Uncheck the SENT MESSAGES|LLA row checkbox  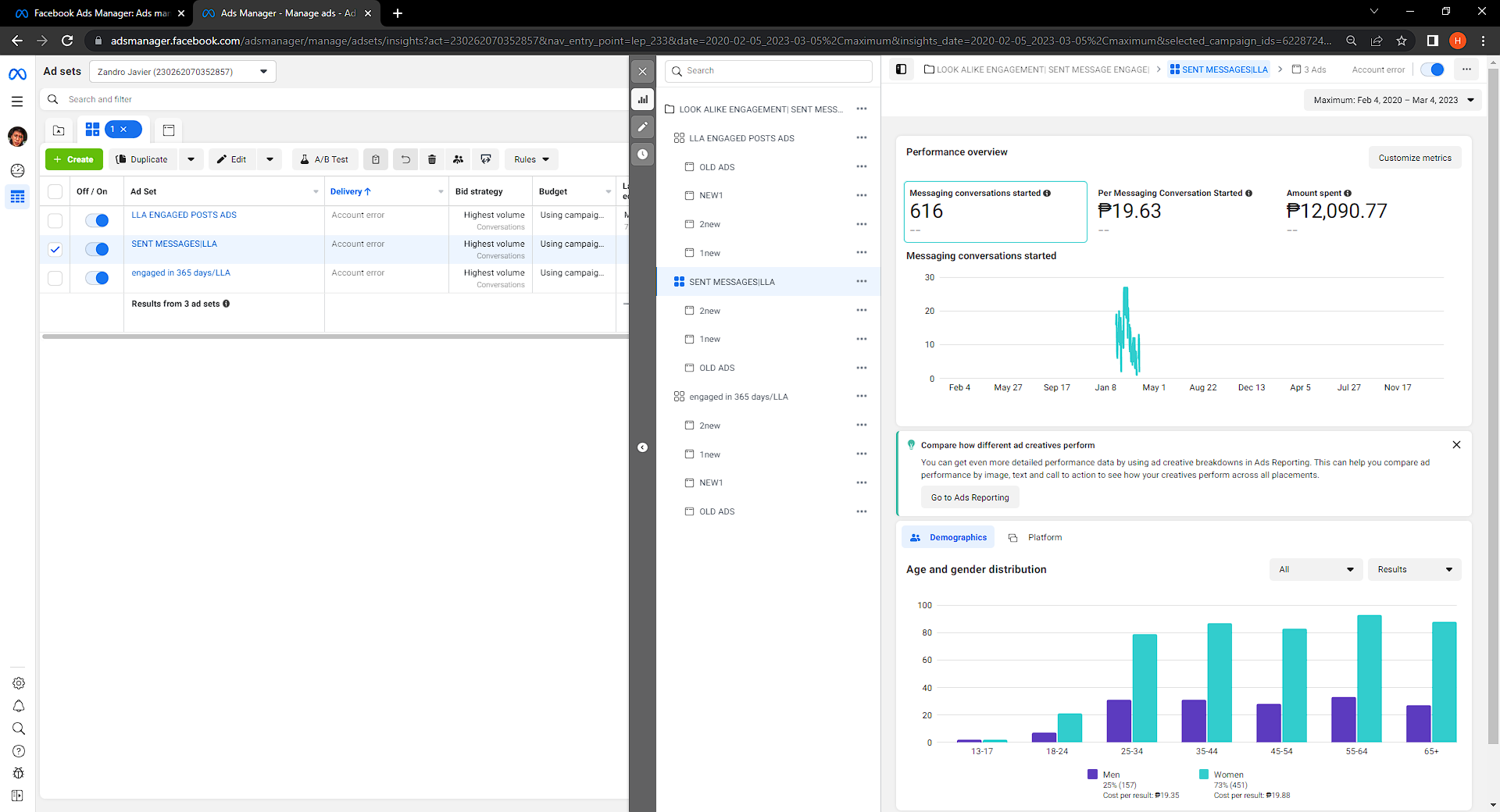pos(55,250)
